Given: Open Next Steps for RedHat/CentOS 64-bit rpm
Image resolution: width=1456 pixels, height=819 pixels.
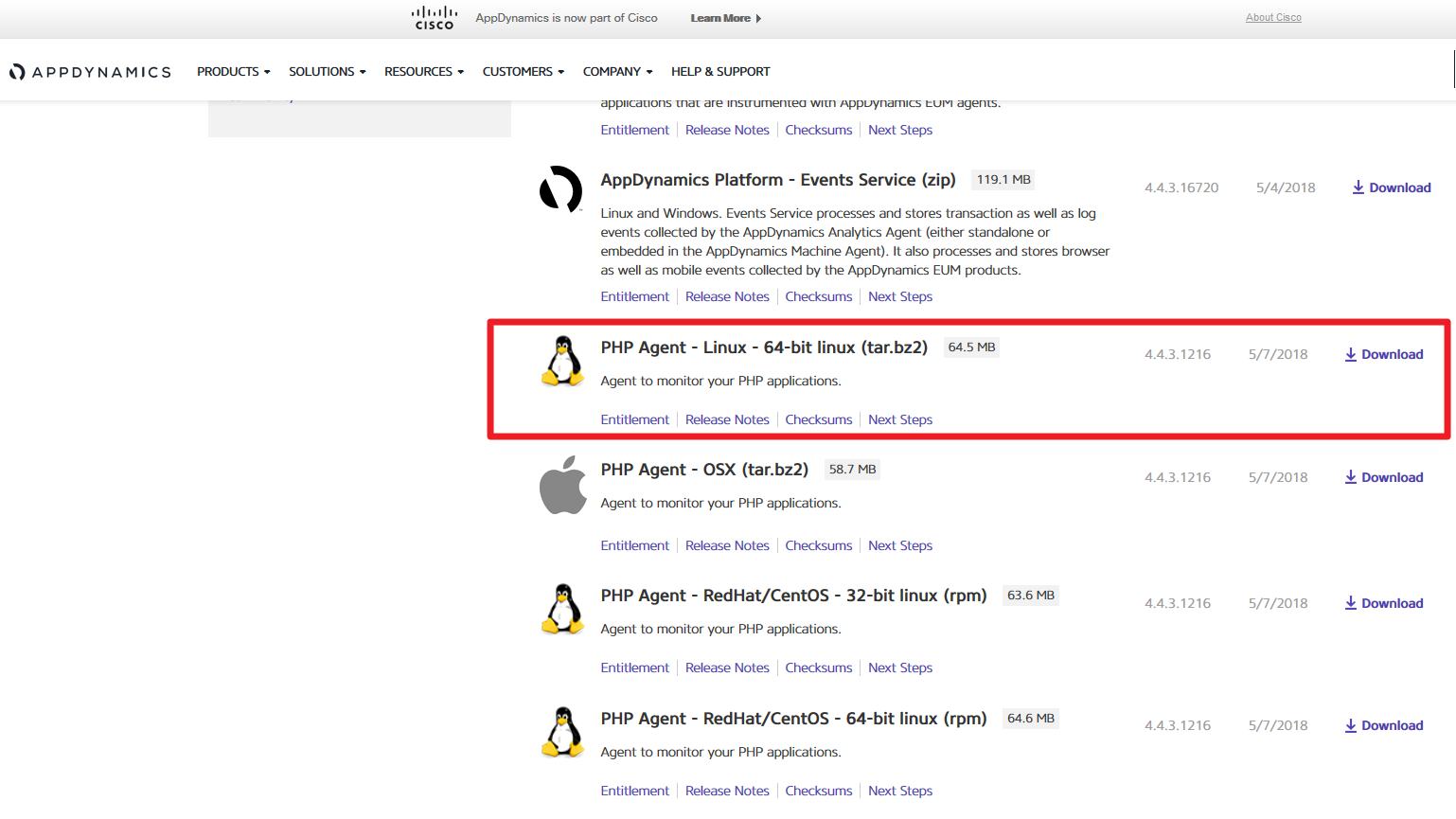Looking at the screenshot, I should click(900, 791).
